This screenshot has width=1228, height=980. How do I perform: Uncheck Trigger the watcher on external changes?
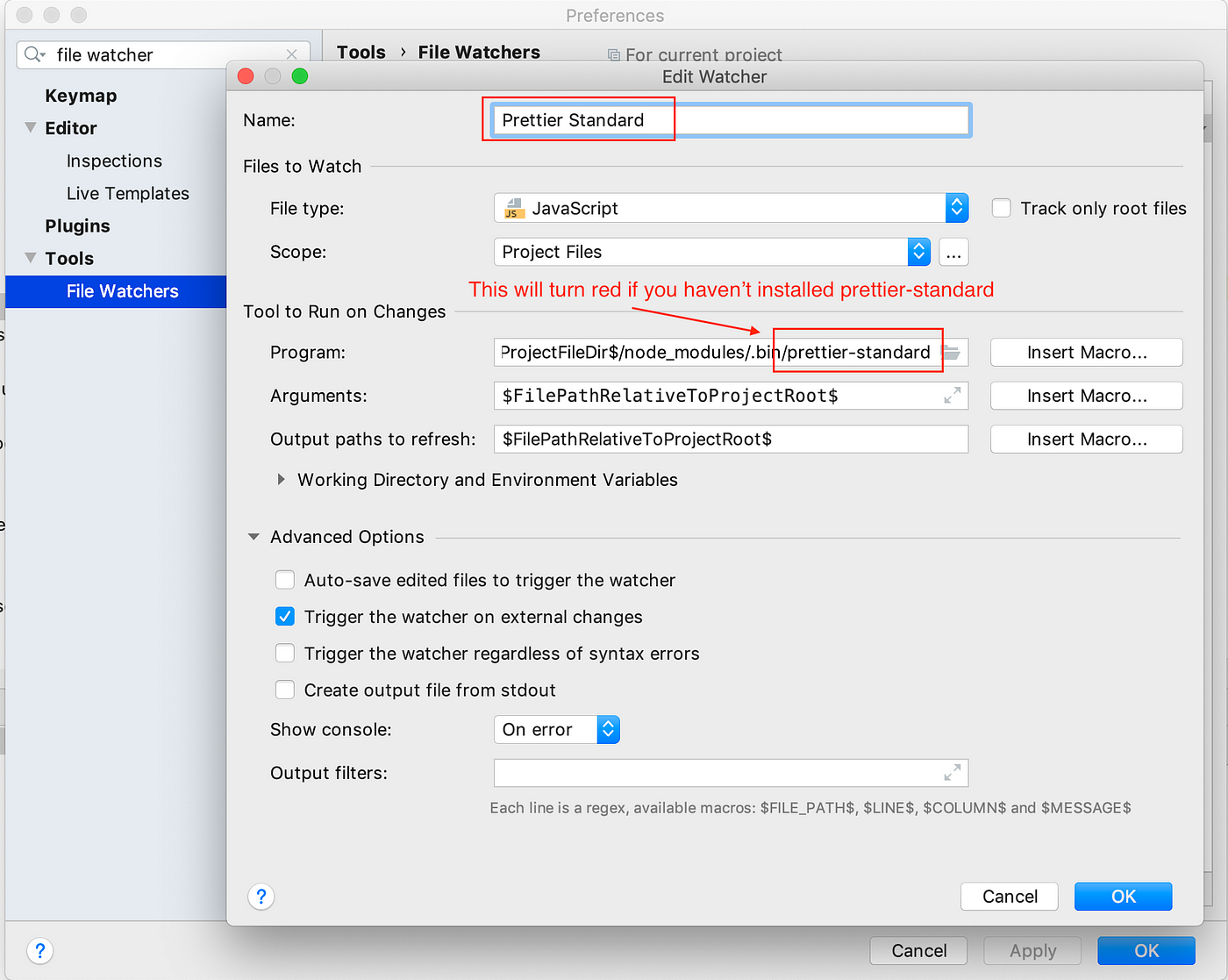point(285,617)
